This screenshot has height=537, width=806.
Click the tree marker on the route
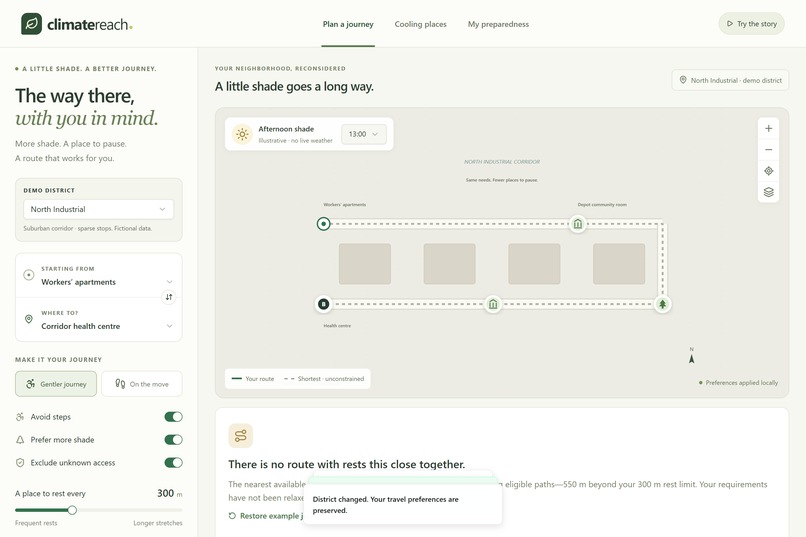(x=663, y=304)
